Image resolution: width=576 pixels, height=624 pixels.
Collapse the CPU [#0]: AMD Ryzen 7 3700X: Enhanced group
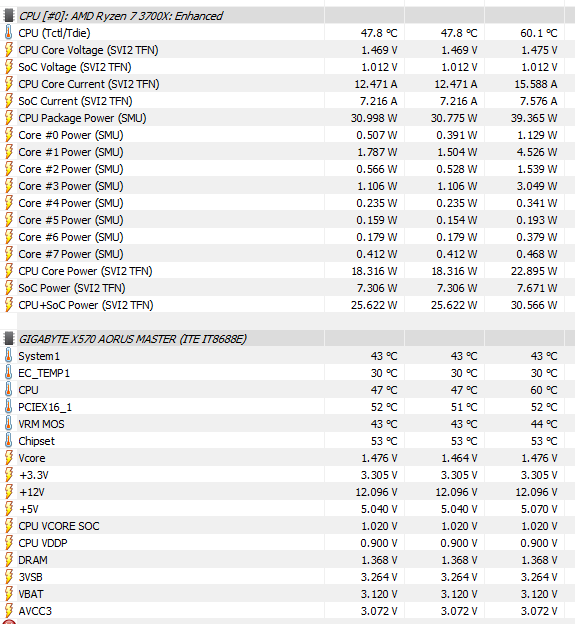[x=121, y=16]
